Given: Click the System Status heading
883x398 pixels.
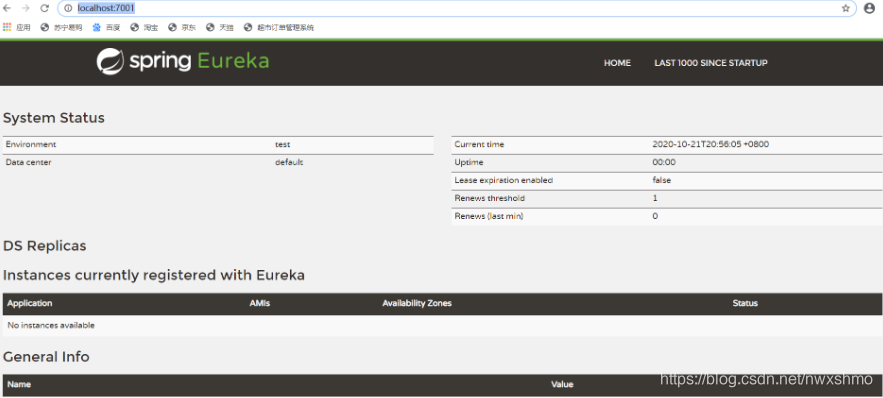Looking at the screenshot, I should (x=54, y=118).
